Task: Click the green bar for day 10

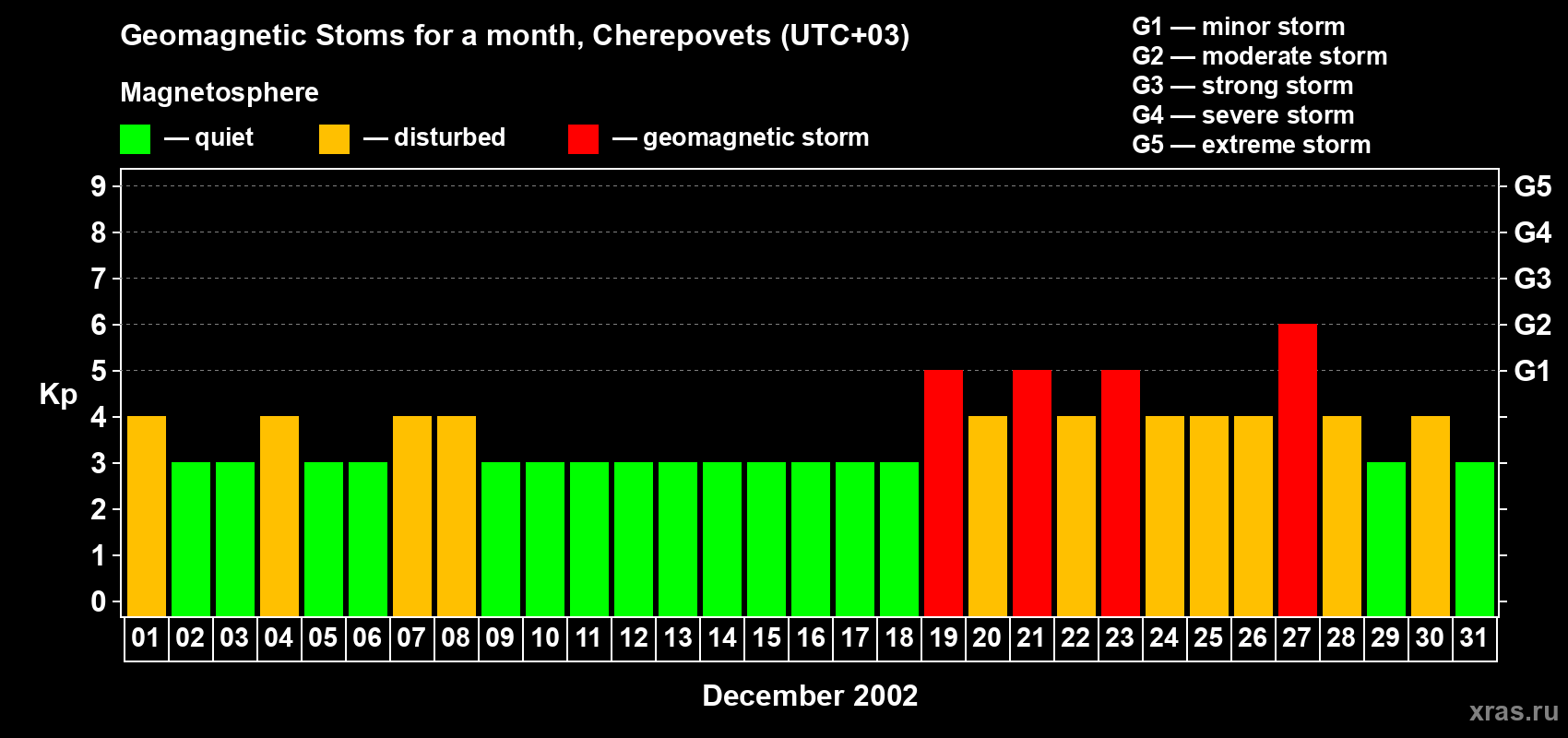Action: point(545,539)
